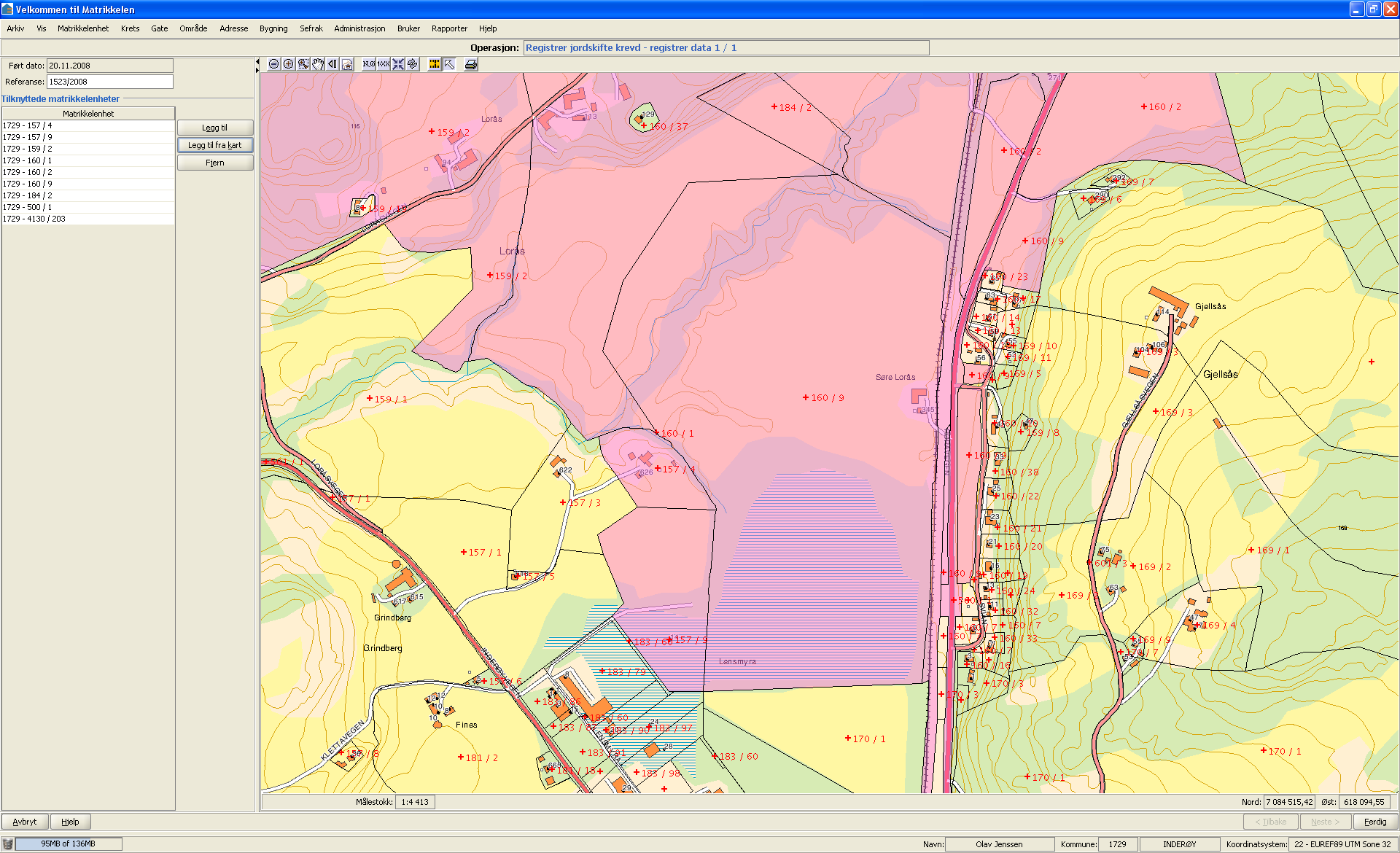Screen dimensions: 1400x853
Task: Click the Kommune number 1729 field
Action: pyautogui.click(x=1118, y=844)
